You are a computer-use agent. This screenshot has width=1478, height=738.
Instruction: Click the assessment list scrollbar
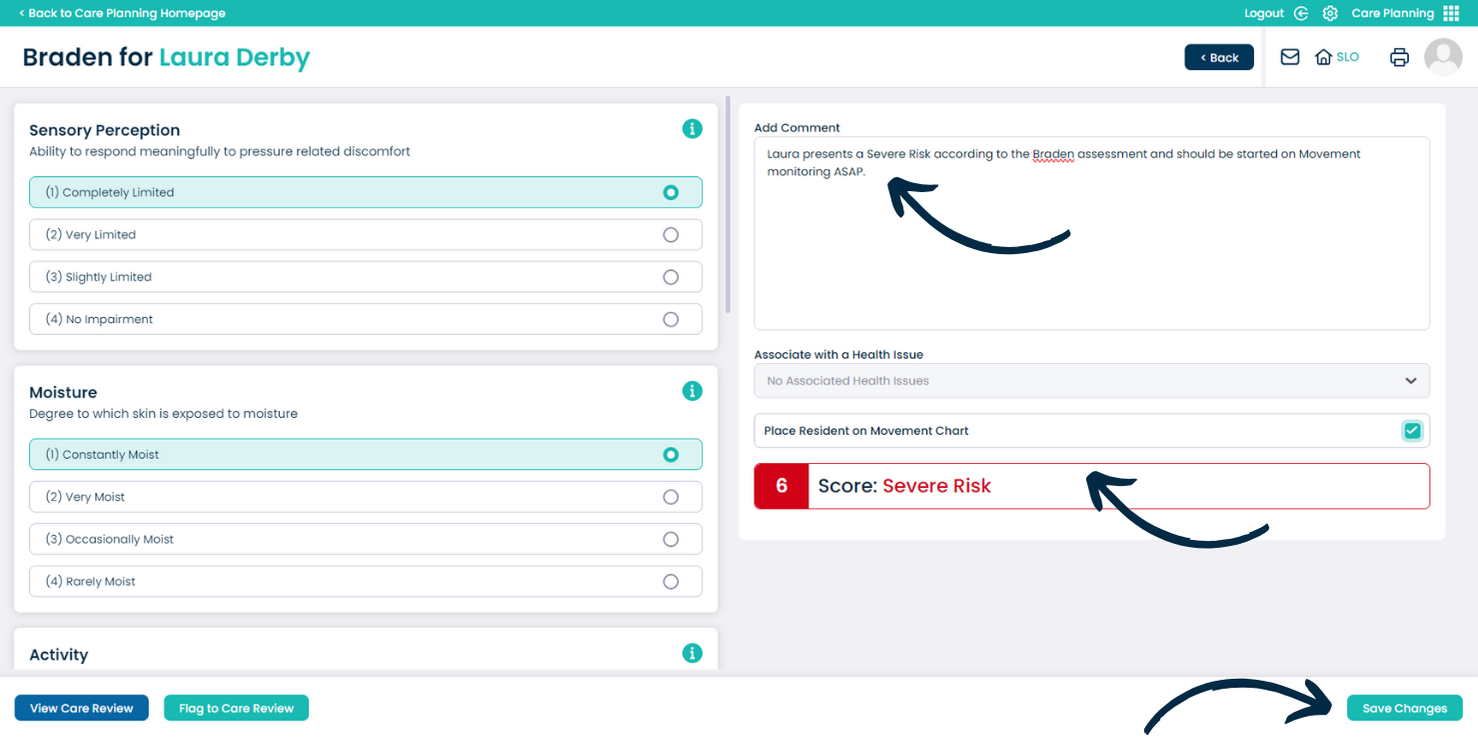pos(728,205)
